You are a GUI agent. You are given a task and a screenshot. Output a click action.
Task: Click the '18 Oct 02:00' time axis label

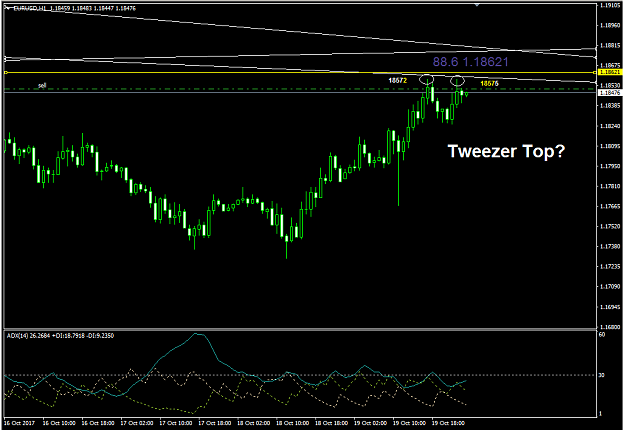254,423
